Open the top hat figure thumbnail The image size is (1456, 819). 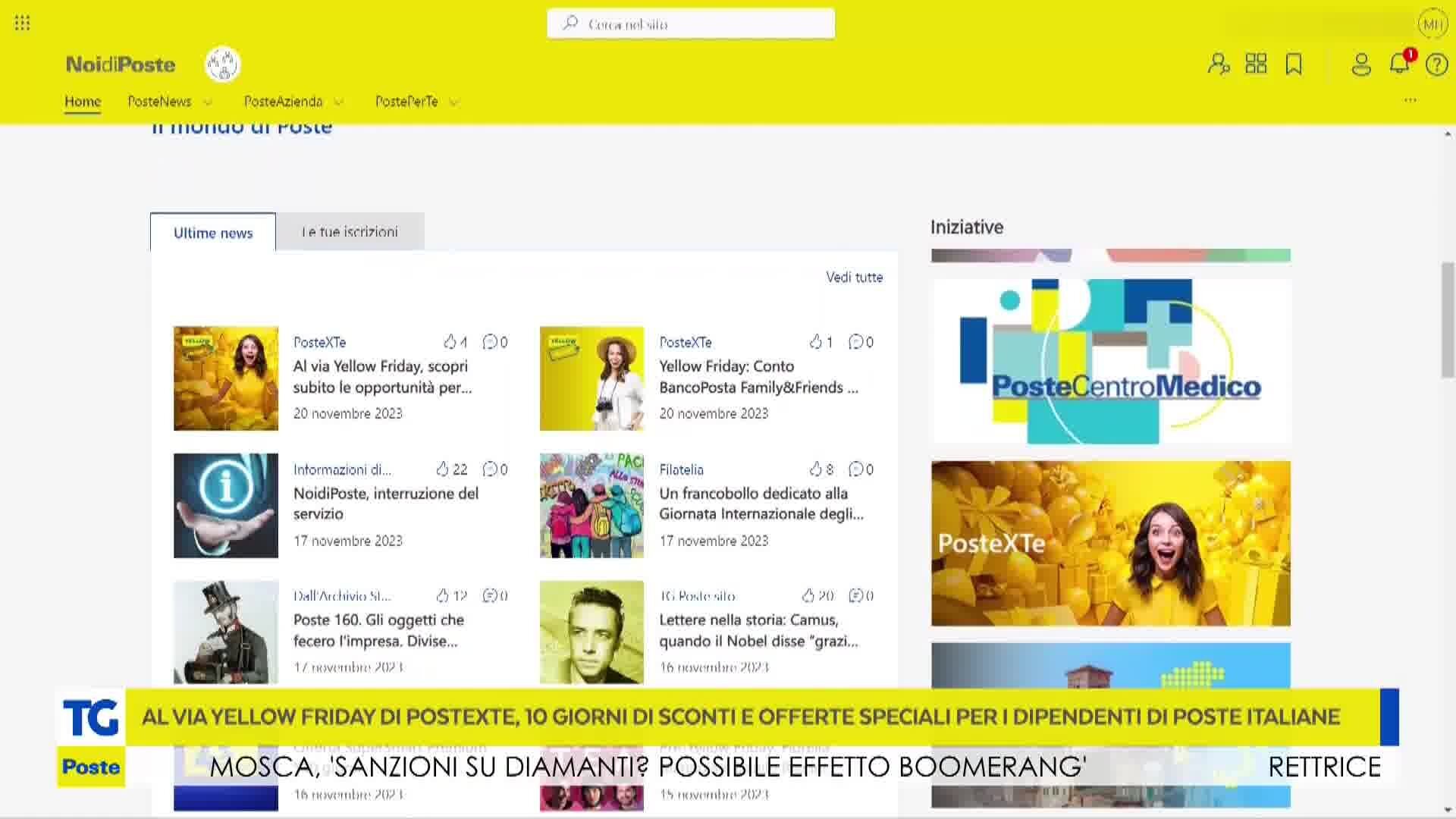click(226, 632)
